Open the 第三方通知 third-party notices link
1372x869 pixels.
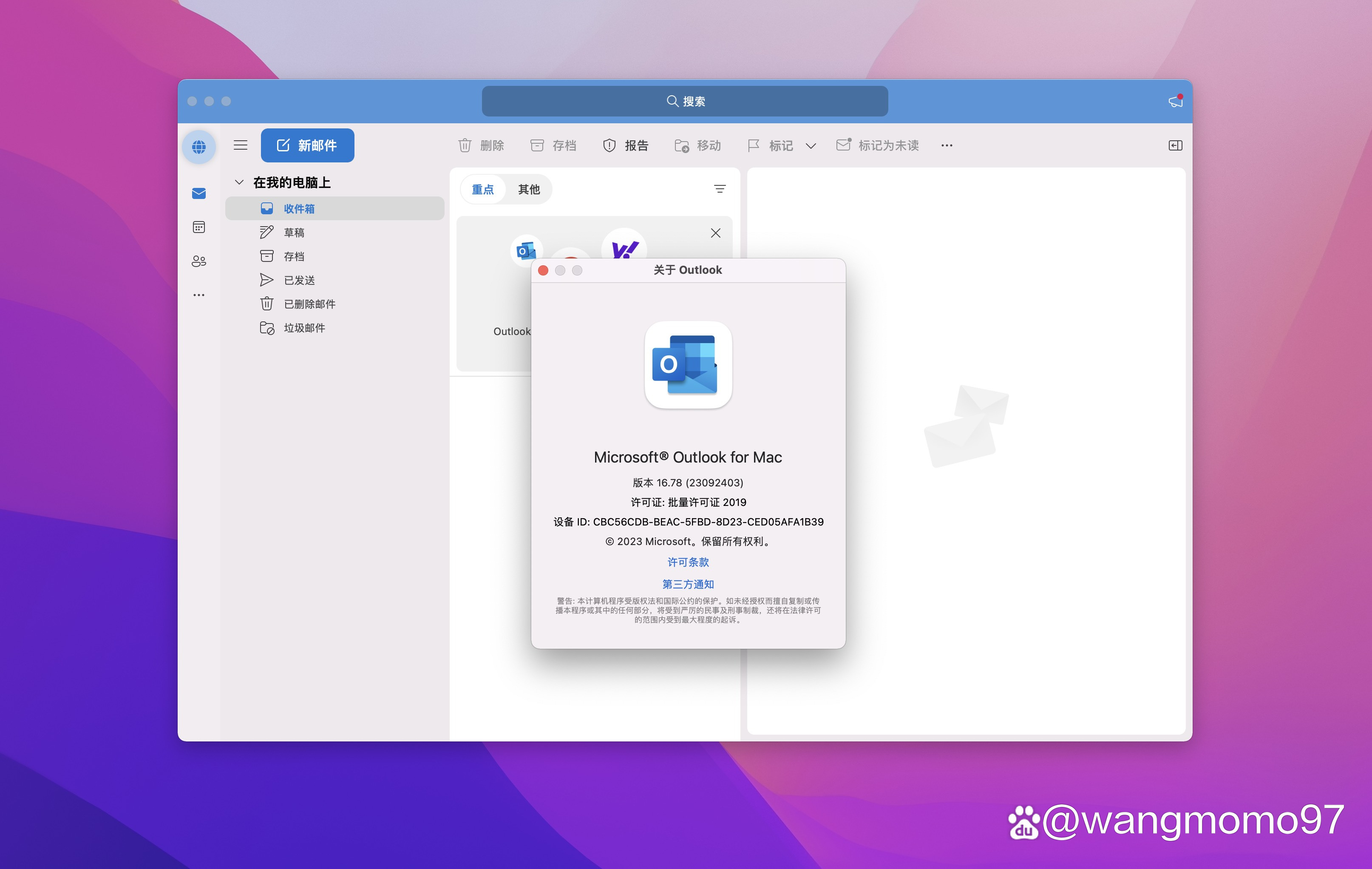tap(688, 584)
